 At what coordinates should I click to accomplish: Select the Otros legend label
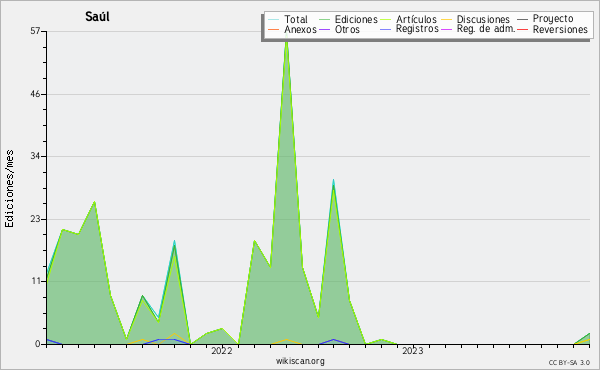coord(347,29)
